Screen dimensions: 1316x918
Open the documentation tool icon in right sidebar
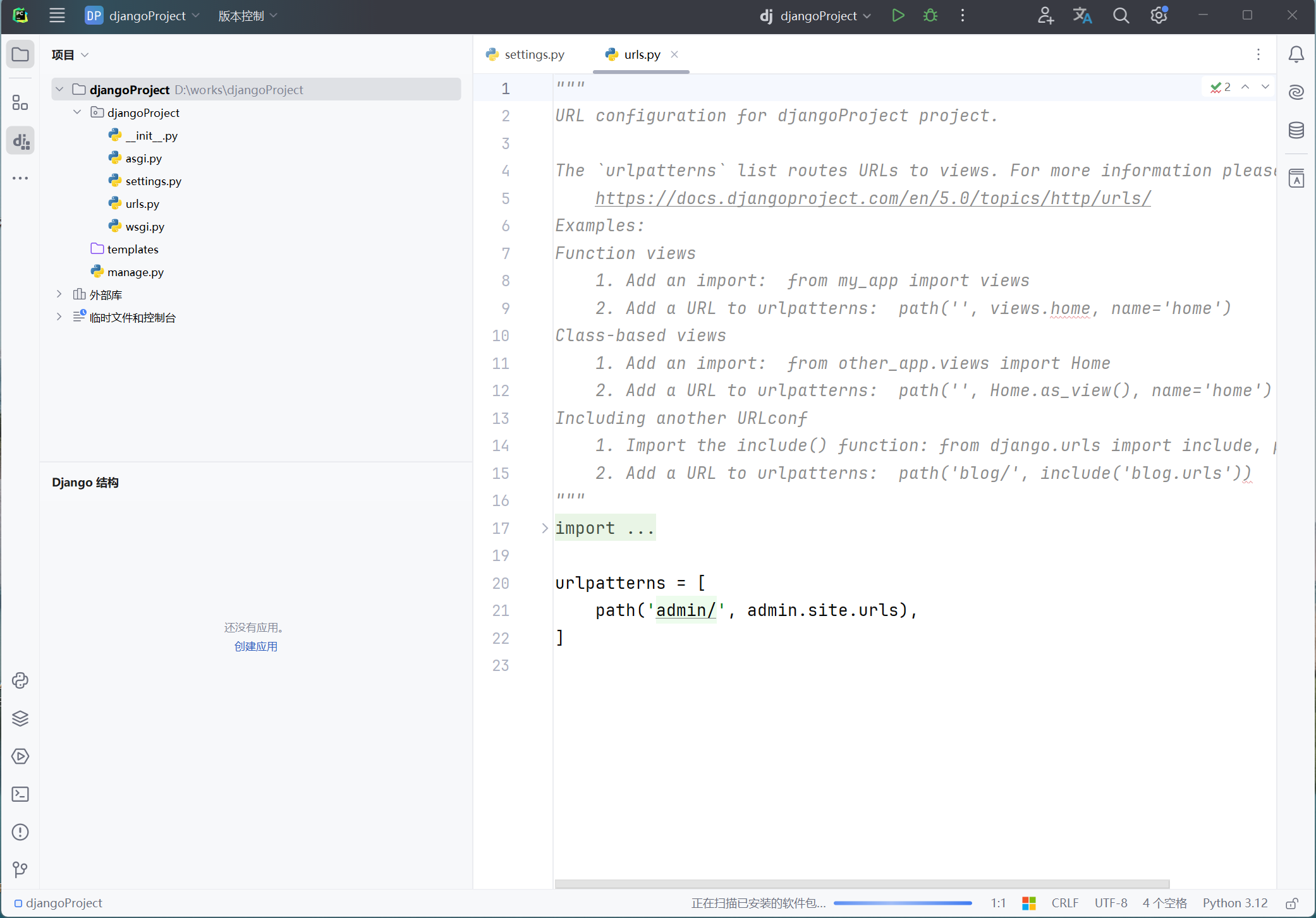(1296, 179)
